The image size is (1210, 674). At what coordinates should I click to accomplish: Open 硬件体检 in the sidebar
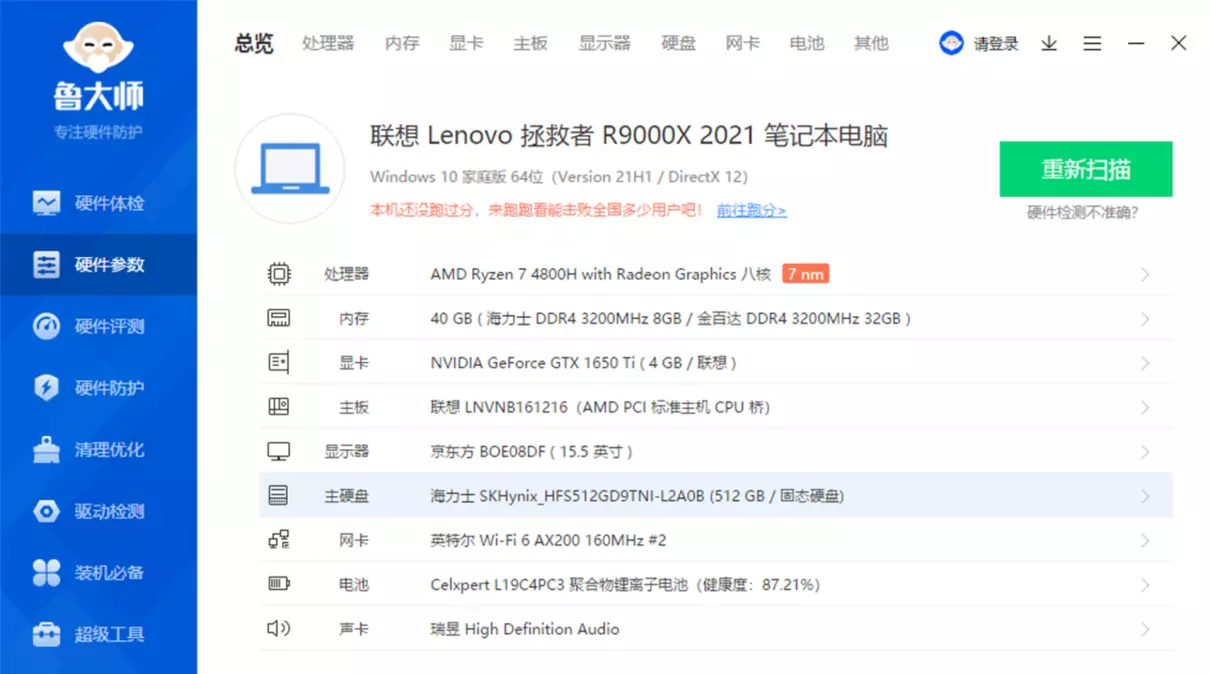tap(98, 203)
